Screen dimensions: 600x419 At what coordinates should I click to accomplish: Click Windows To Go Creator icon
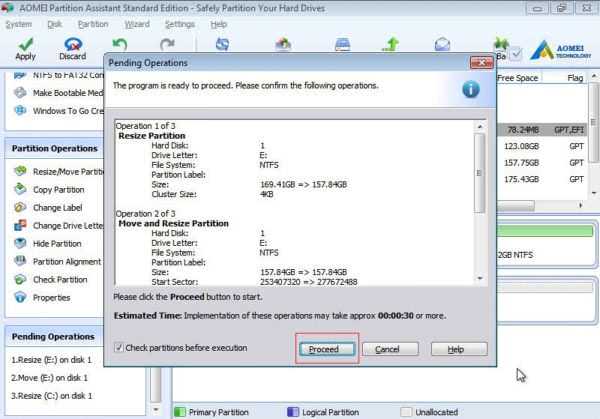20,111
